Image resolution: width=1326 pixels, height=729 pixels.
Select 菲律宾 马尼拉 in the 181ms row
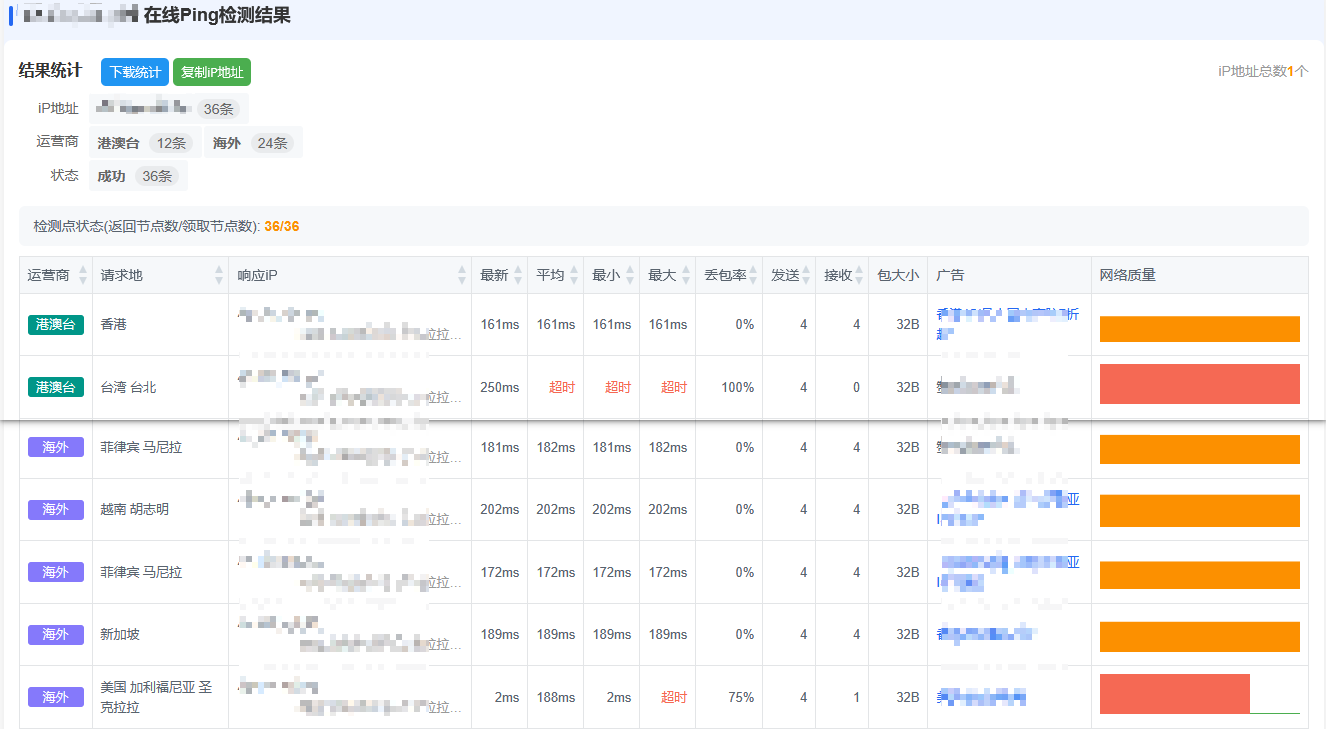tap(142, 448)
